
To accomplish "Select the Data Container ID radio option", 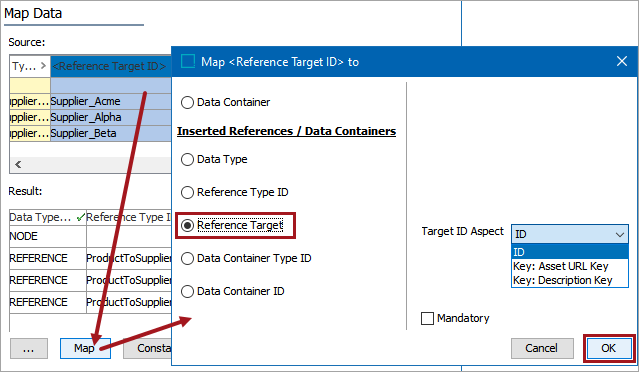I will point(187,291).
